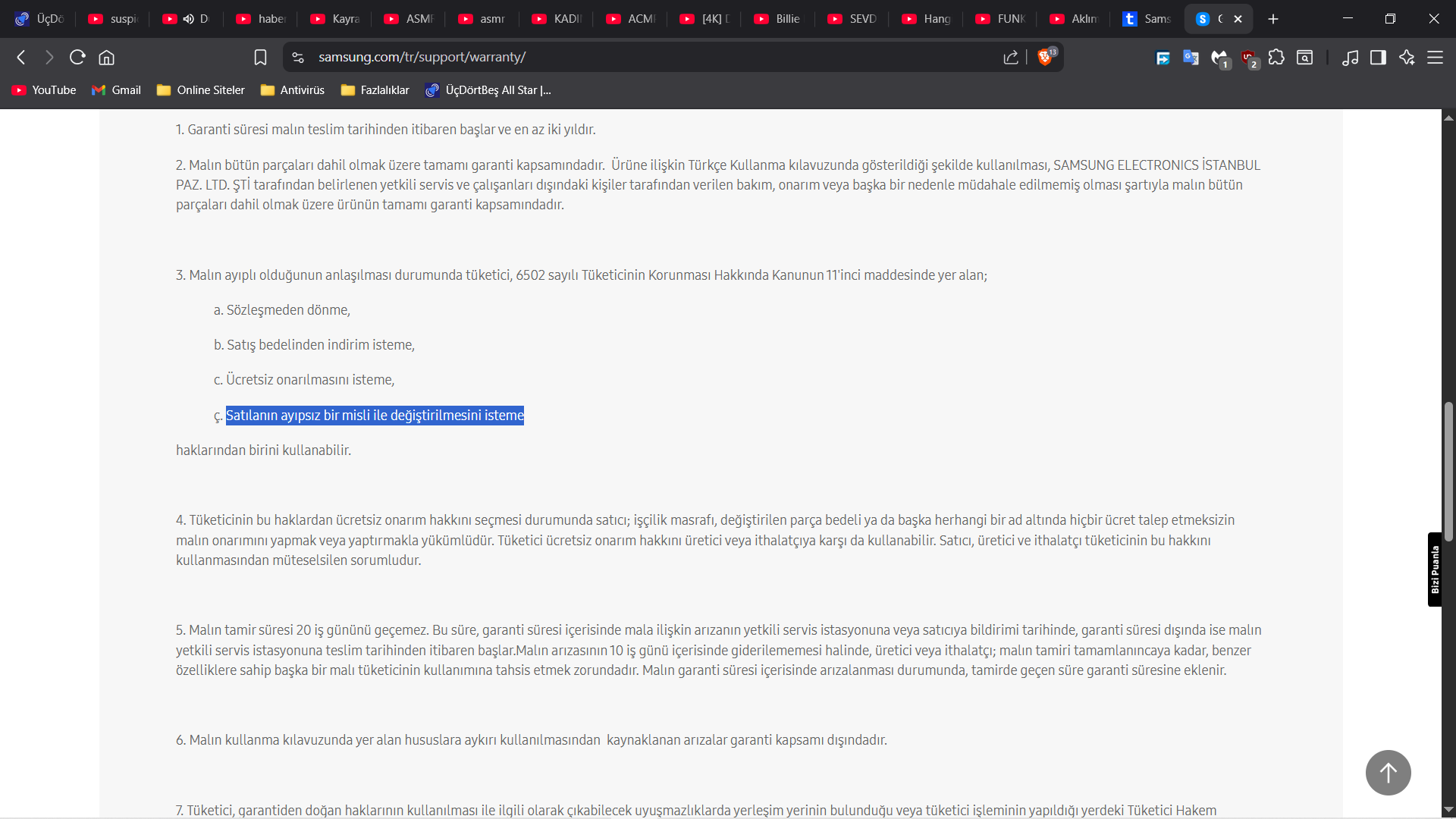Switch to the KADI YouTube tab
Image resolution: width=1456 pixels, height=819 pixels.
(x=557, y=19)
